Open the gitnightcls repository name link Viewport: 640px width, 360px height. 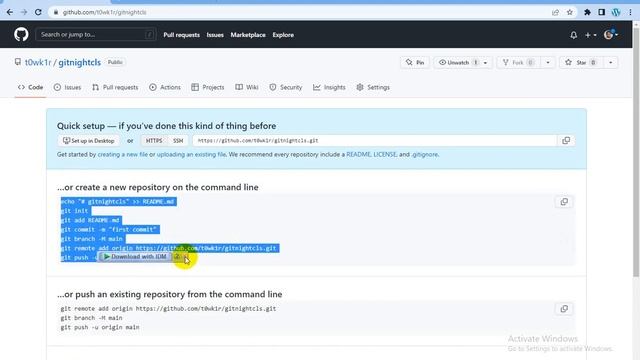pyautogui.click(x=80, y=62)
